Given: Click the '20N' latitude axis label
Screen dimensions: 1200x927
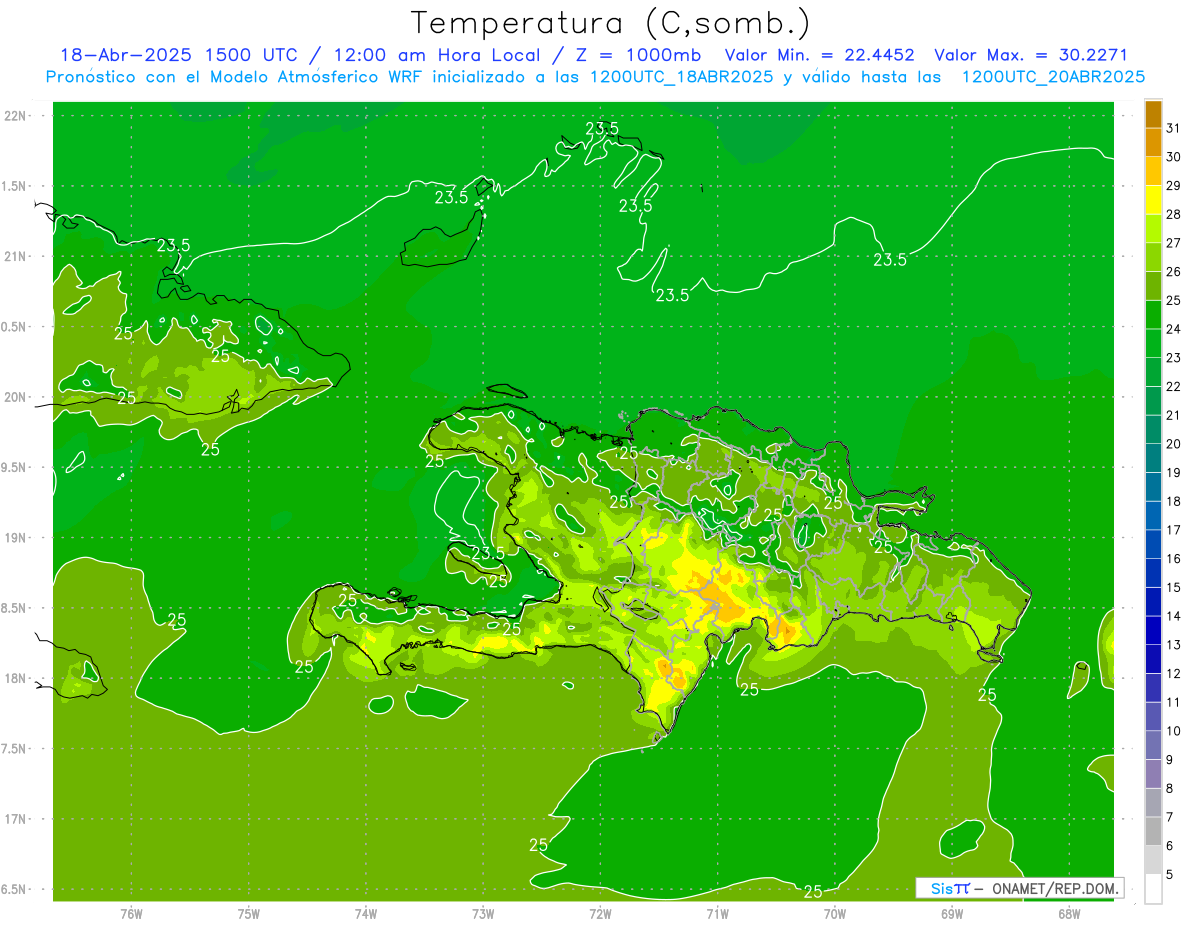Looking at the screenshot, I should 16,397.
